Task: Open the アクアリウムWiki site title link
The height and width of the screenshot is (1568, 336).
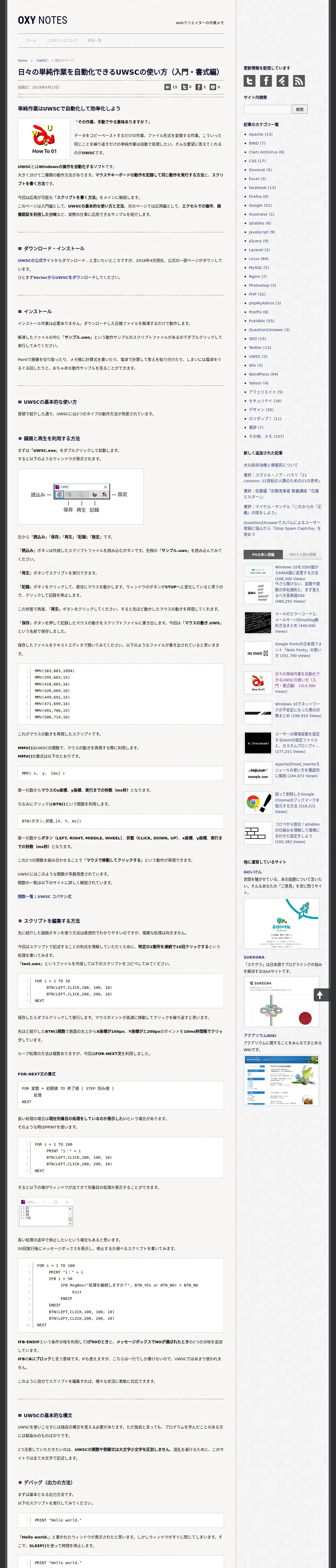Action: click(260, 1035)
